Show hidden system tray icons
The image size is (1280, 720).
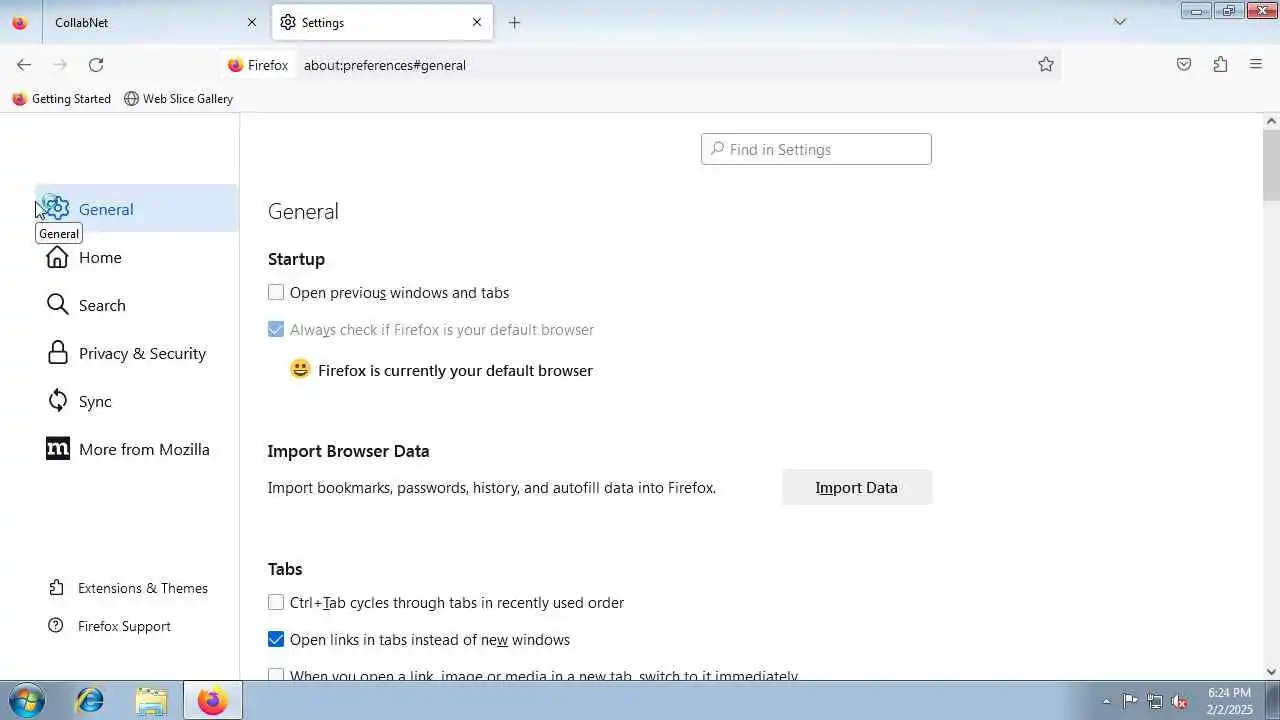(1106, 701)
